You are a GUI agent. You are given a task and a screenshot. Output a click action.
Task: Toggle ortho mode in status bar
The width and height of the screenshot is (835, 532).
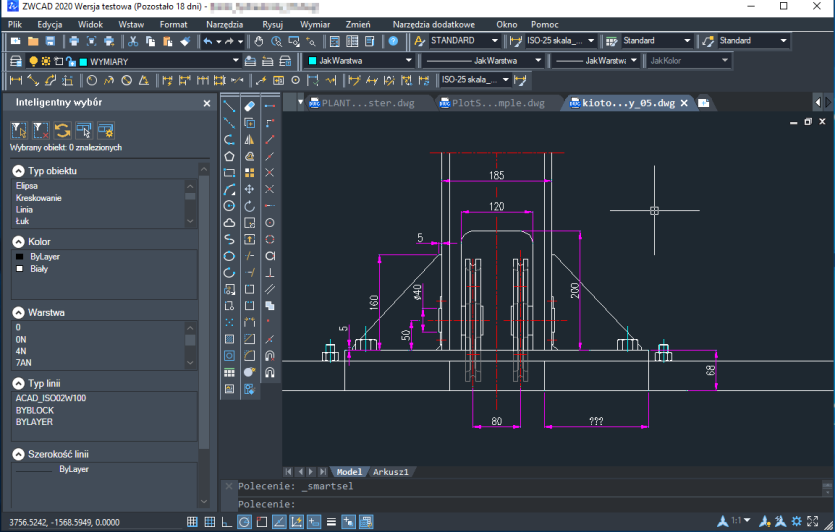click(x=227, y=522)
